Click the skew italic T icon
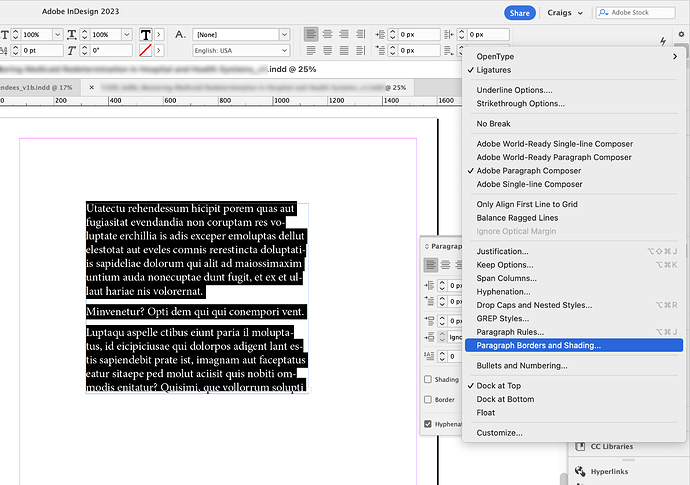 coord(71,51)
